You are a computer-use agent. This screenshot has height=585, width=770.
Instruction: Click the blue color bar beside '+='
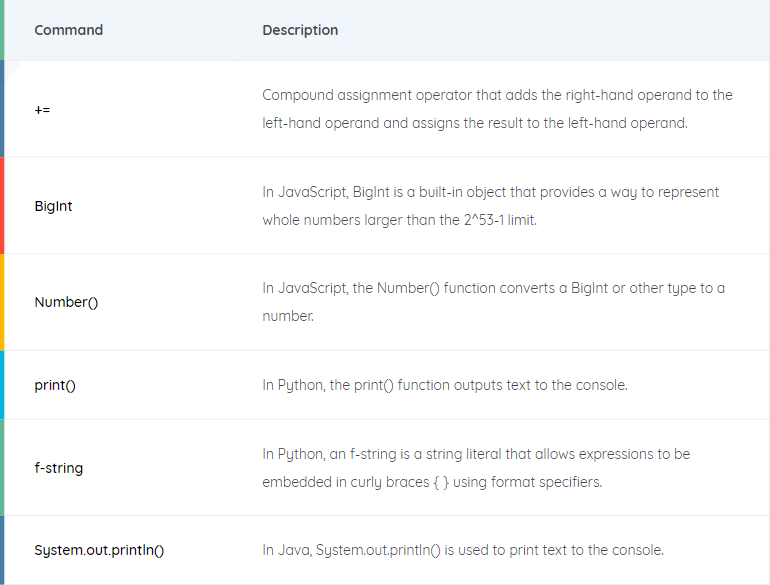2,109
